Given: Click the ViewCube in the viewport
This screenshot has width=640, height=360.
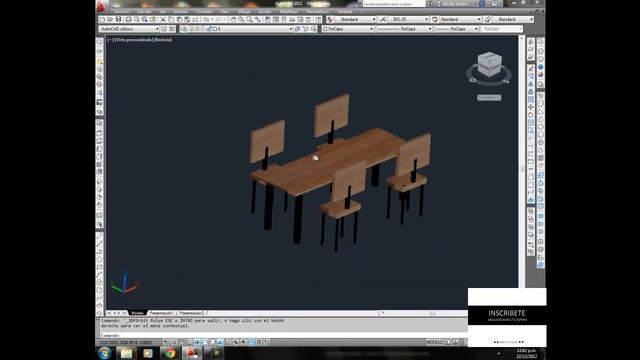Looking at the screenshot, I should coord(489,64).
